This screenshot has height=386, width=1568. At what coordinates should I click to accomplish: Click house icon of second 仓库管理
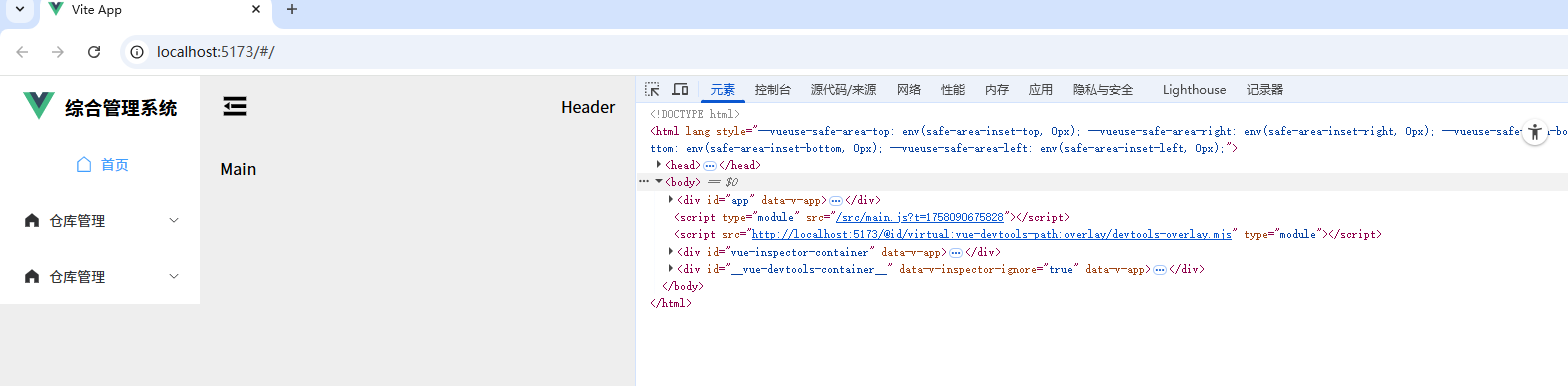(x=31, y=277)
